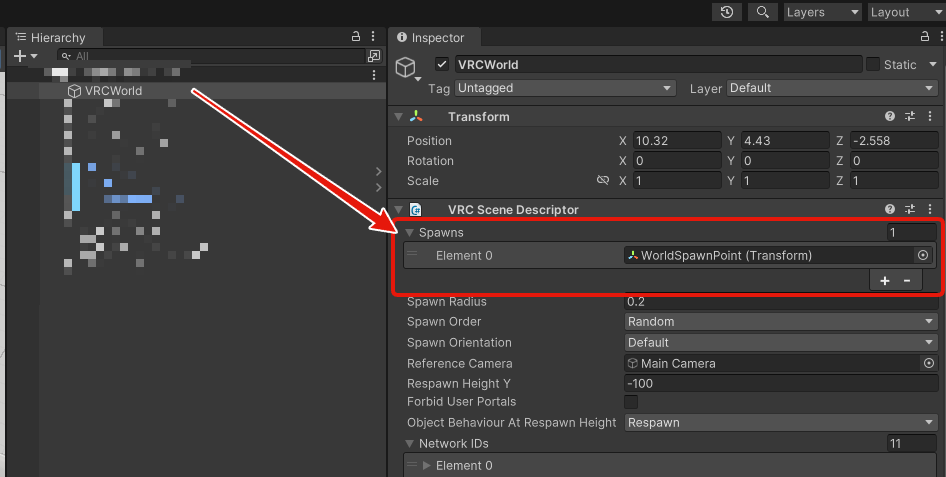Viewport: 946px width, 477px height.
Task: Open the global search magnifier
Action: pyautogui.click(x=763, y=12)
